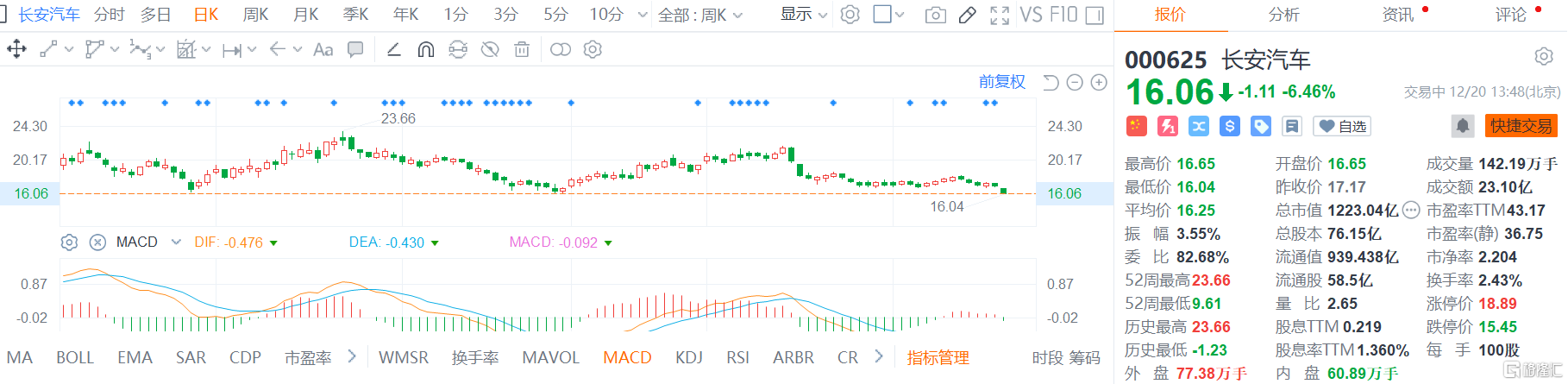Open MACD indicator settings gear
Viewport: 1568px width, 384px height.
[x=69, y=242]
